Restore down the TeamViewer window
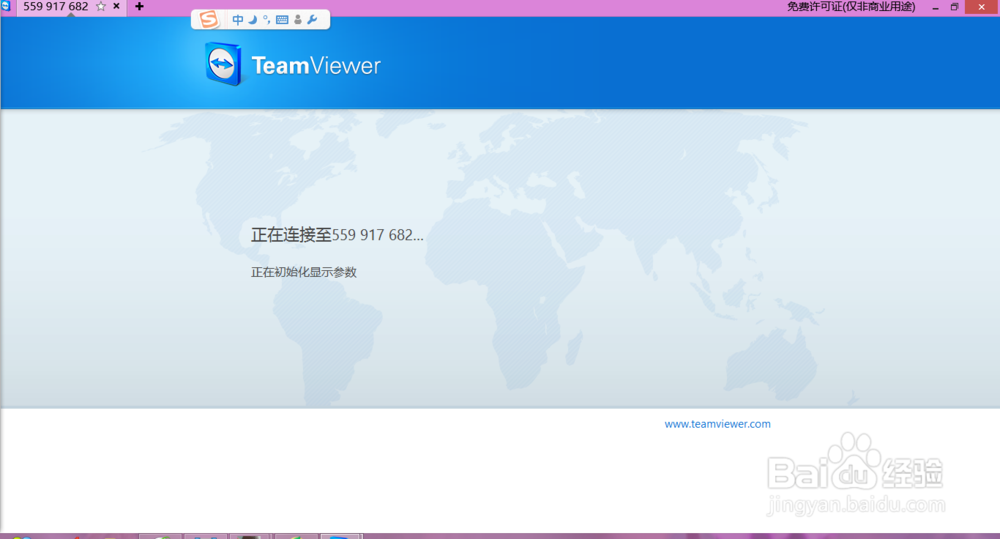Screen dimensions: 1000x539 click(955, 7)
